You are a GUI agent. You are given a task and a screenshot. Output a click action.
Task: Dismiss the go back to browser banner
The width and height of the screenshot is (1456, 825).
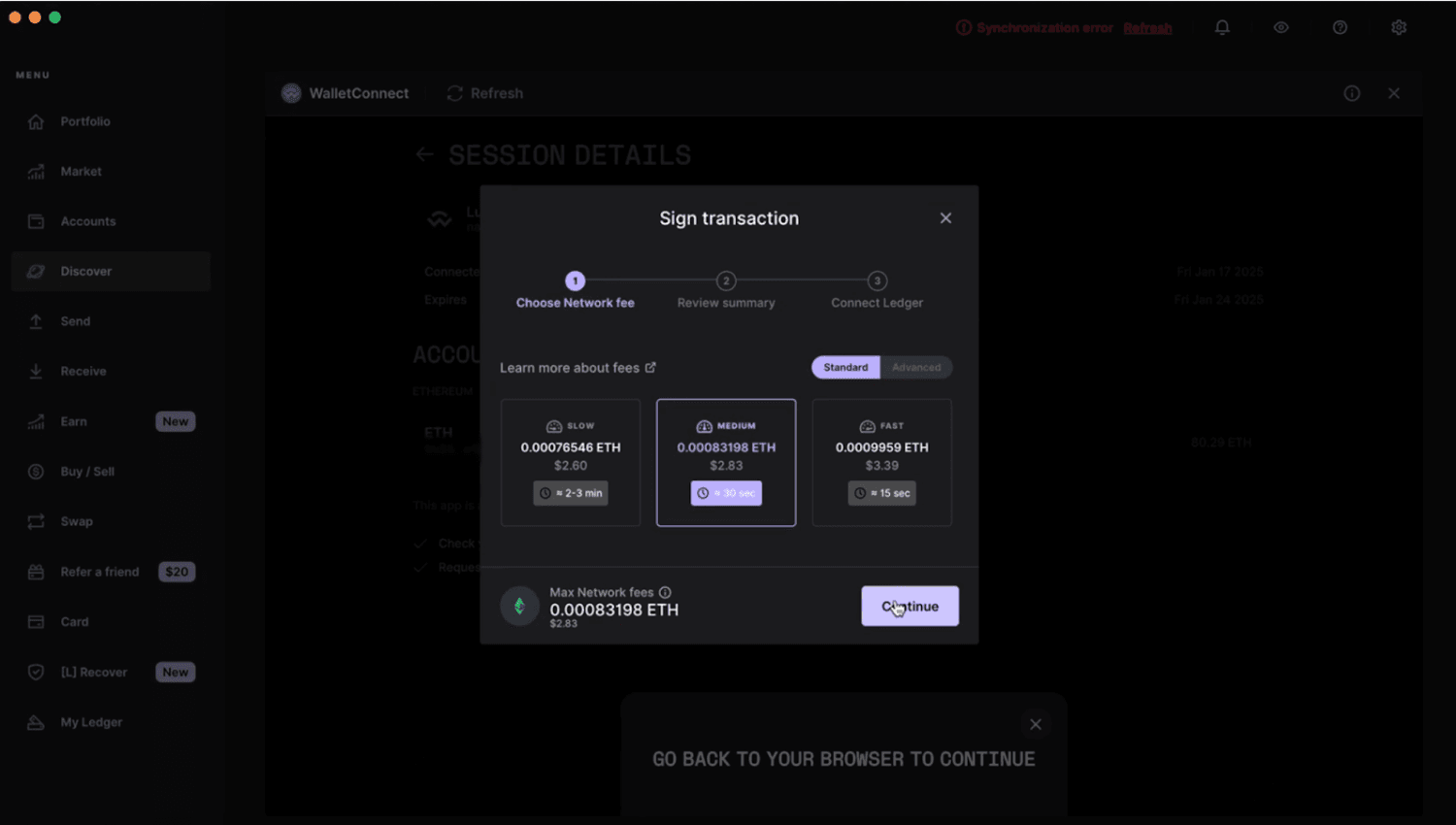(1036, 724)
